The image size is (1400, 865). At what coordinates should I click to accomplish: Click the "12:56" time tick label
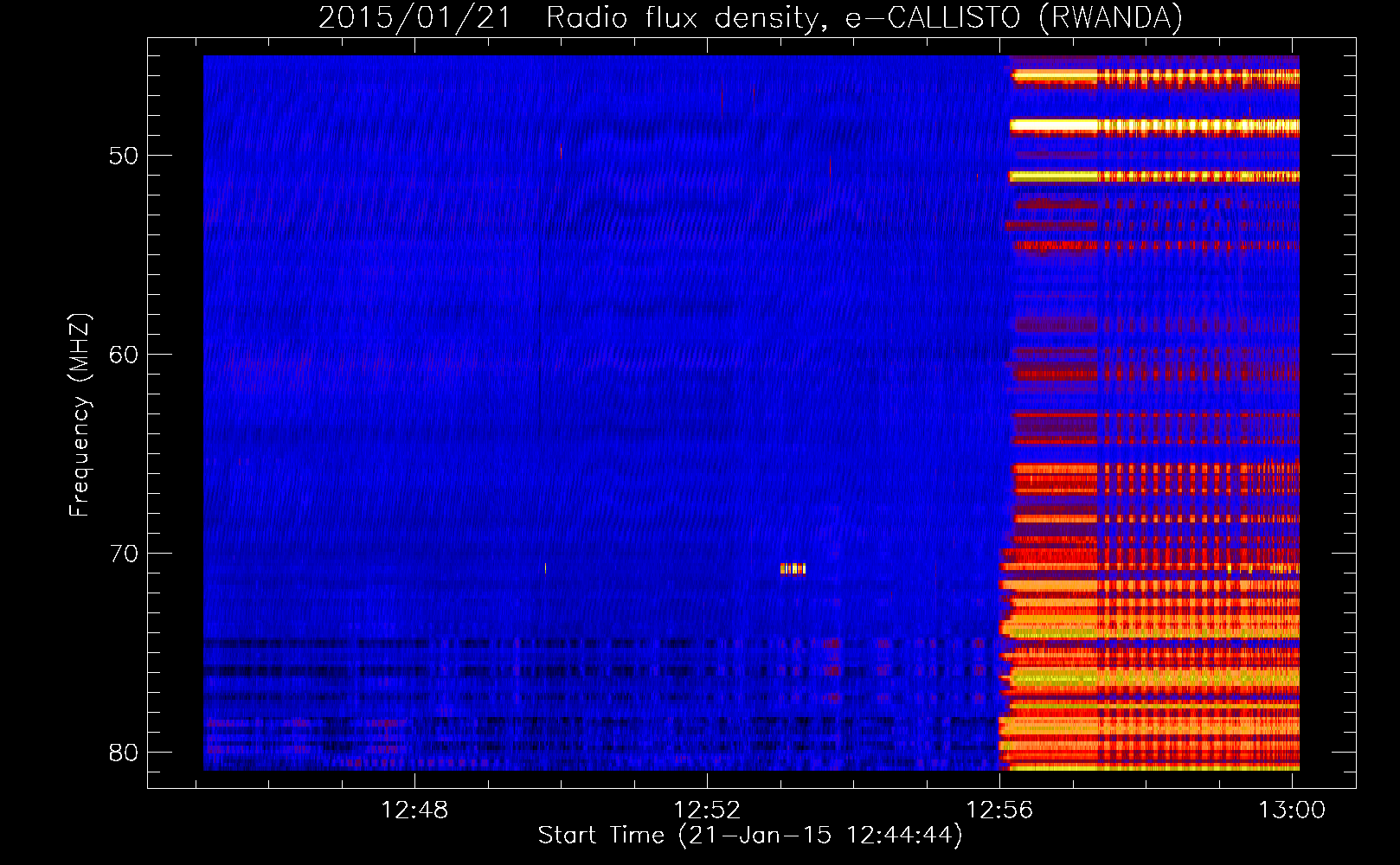coord(1000,810)
